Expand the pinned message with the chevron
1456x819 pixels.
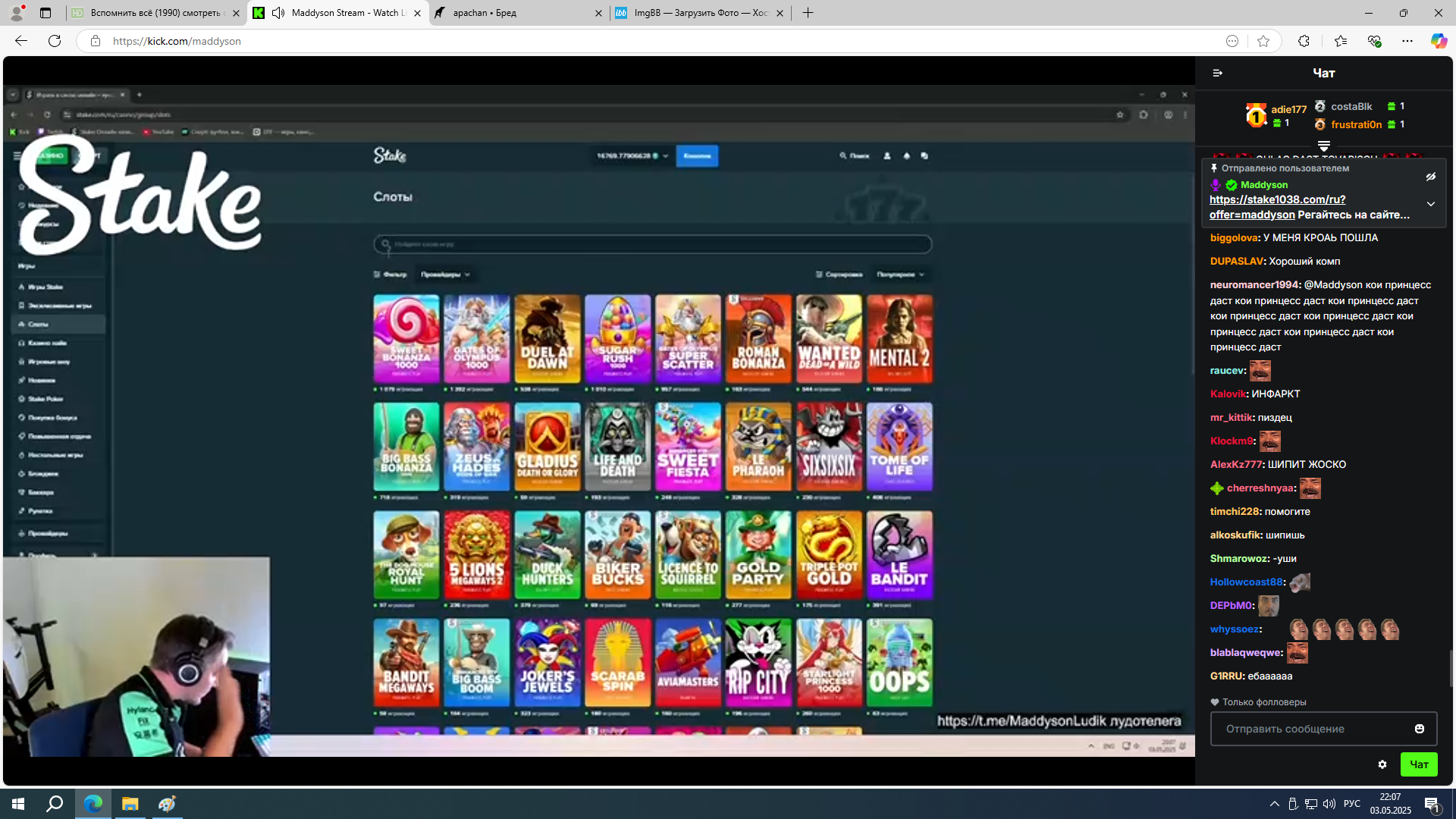tap(1431, 204)
